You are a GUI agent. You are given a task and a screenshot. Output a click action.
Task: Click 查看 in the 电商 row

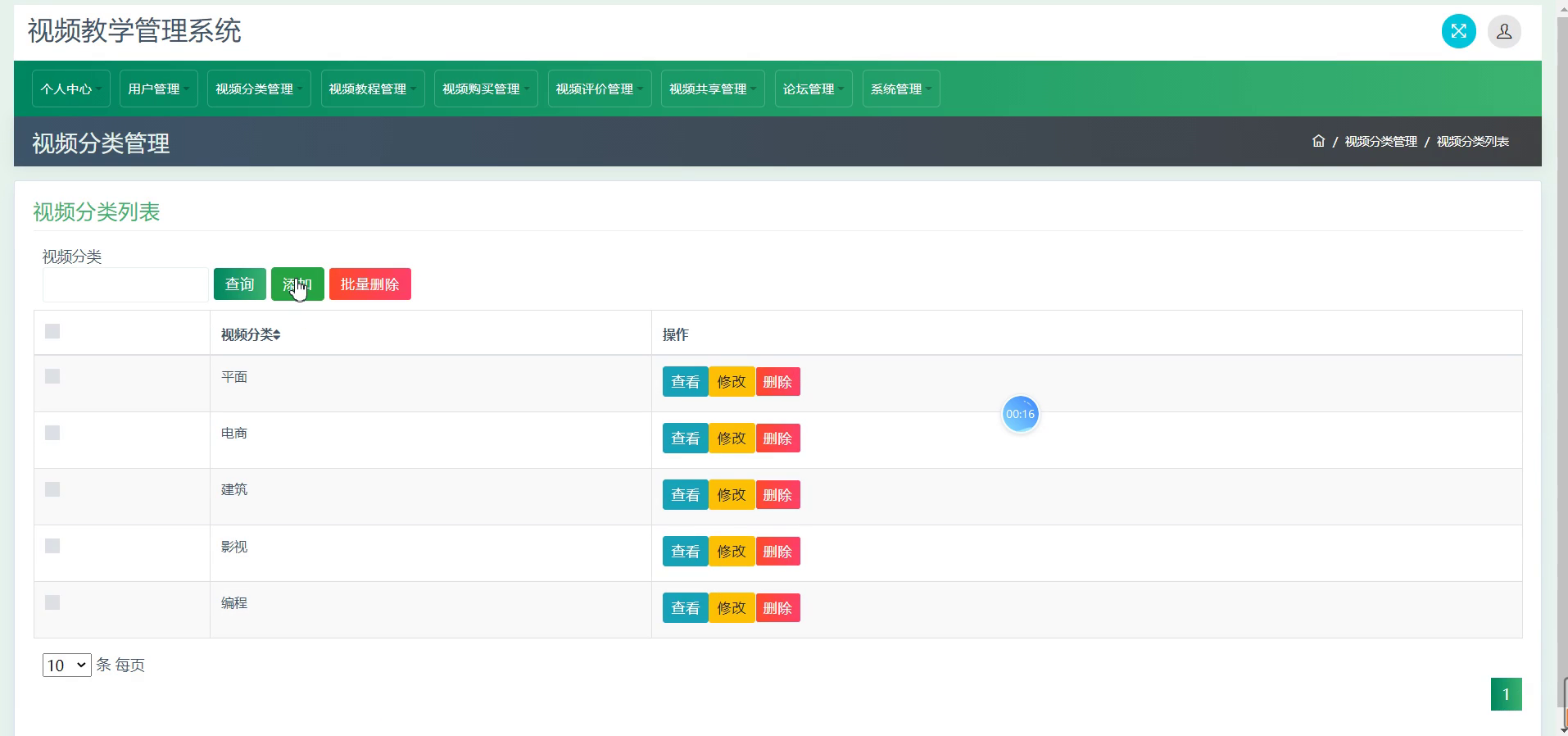tap(685, 438)
